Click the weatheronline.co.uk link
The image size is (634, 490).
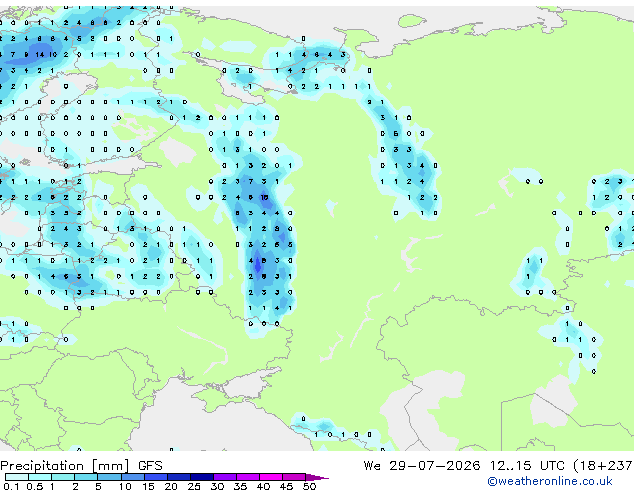pyautogui.click(x=550, y=481)
